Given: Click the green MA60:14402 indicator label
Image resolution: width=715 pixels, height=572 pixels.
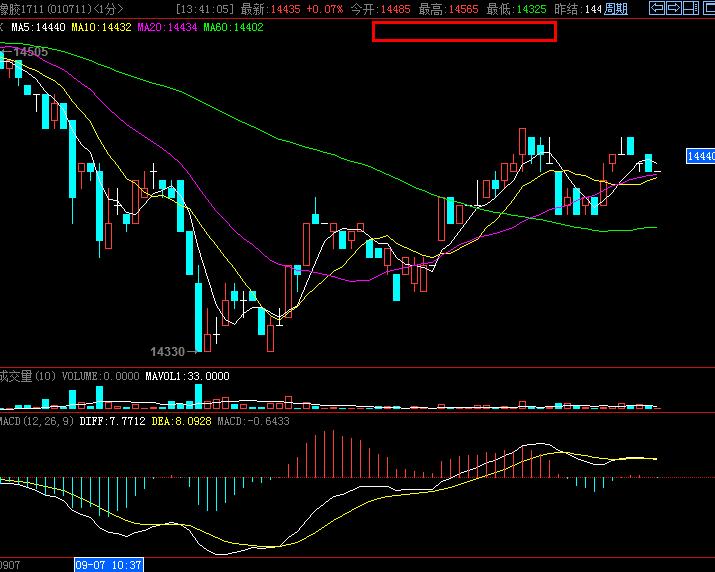Looking at the screenshot, I should point(233,27).
